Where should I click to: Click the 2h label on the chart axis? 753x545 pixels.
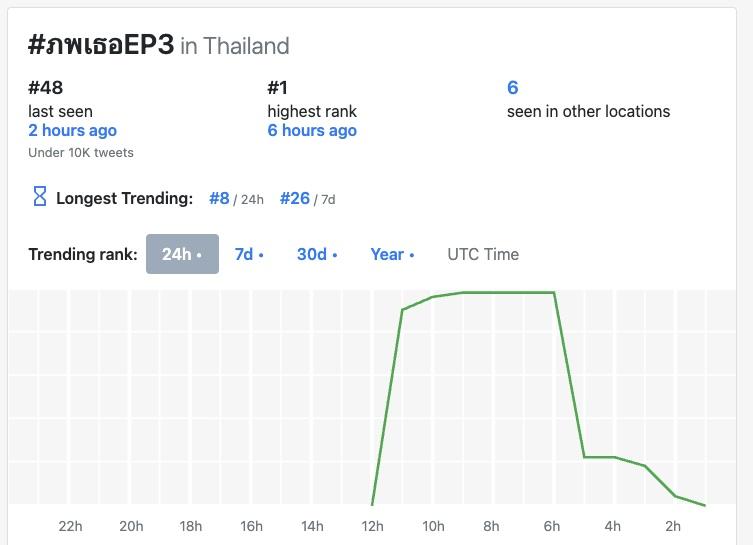tap(673, 526)
